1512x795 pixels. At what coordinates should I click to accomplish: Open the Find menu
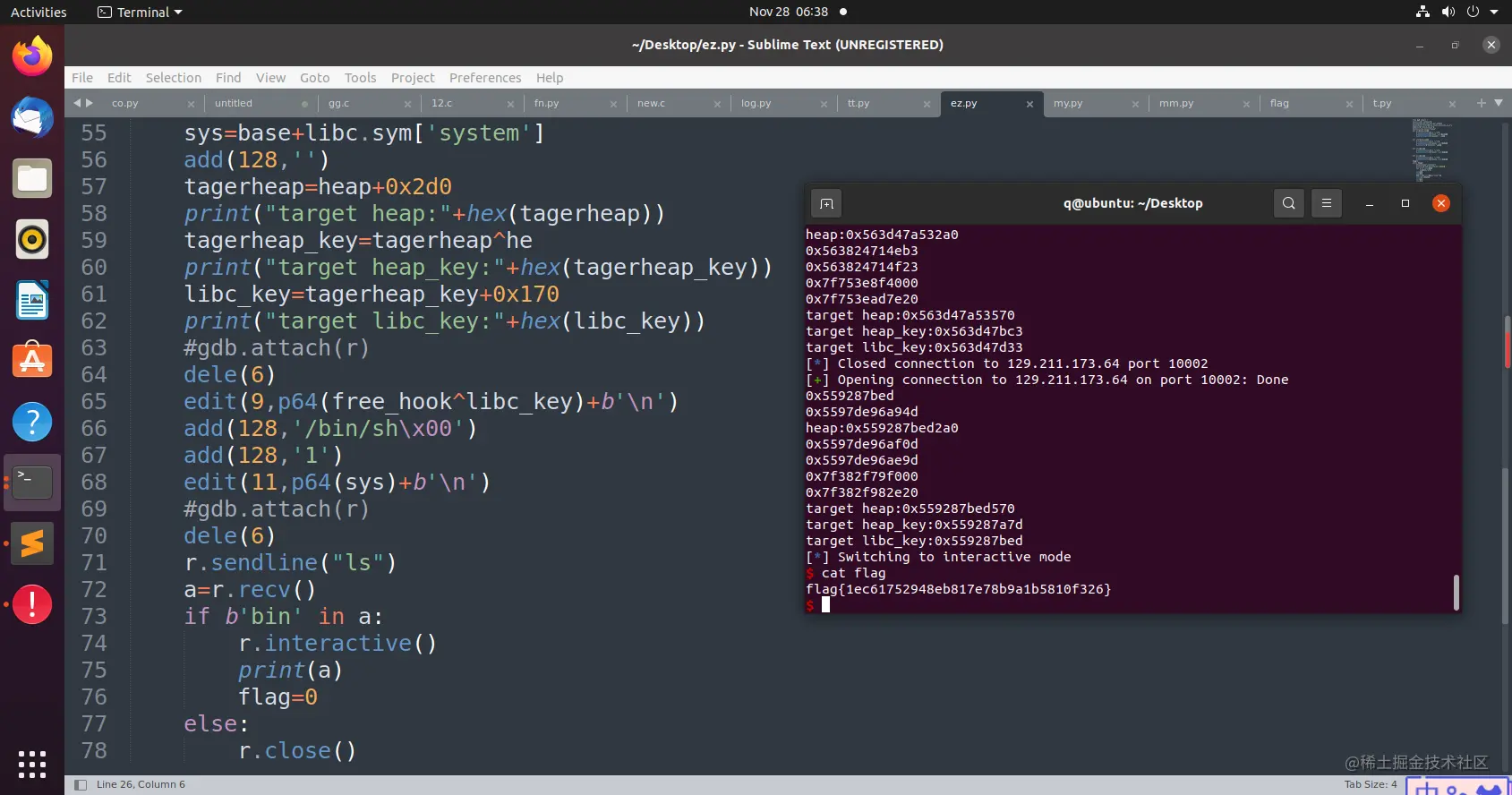coord(228,78)
